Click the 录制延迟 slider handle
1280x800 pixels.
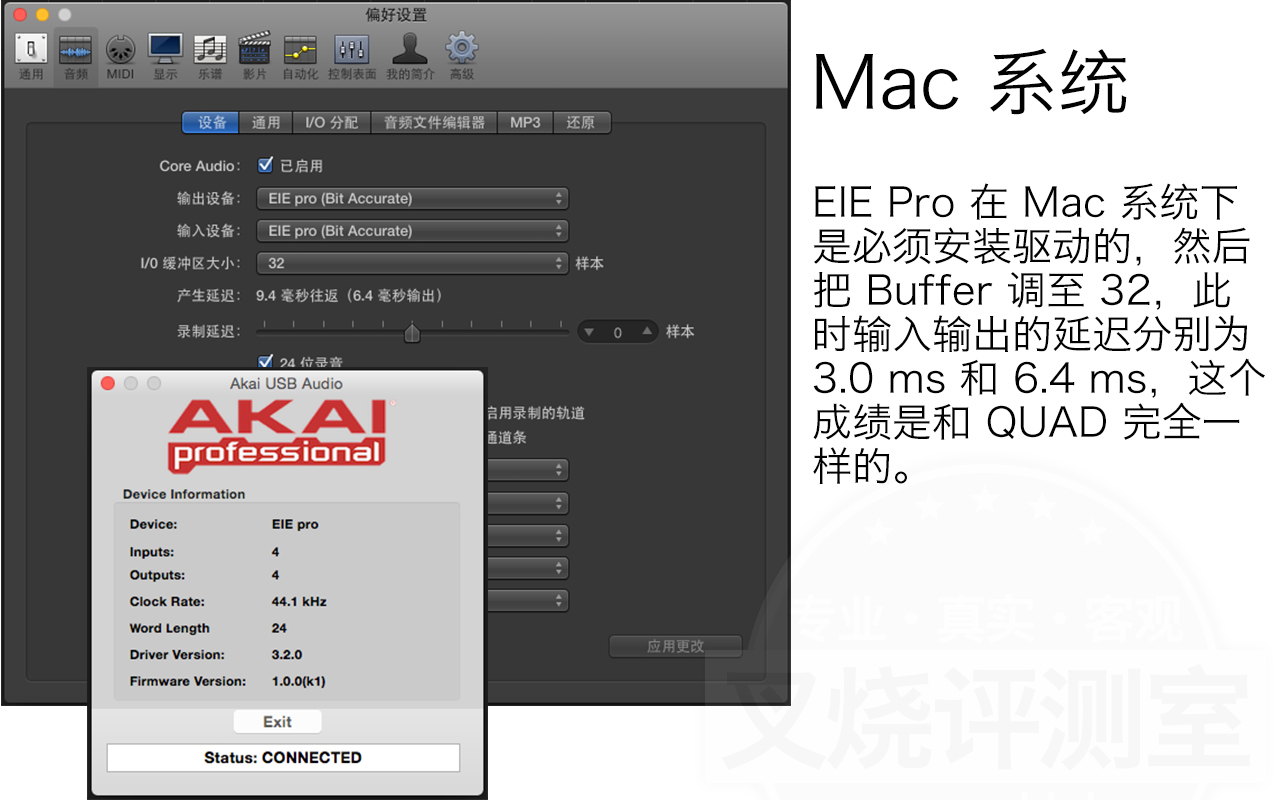tap(412, 333)
